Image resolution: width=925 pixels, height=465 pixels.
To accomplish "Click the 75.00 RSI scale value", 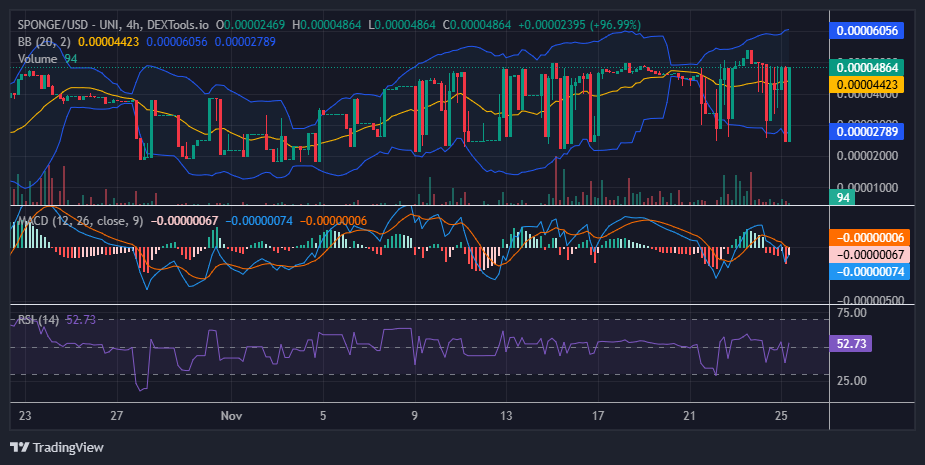I will 851,312.
